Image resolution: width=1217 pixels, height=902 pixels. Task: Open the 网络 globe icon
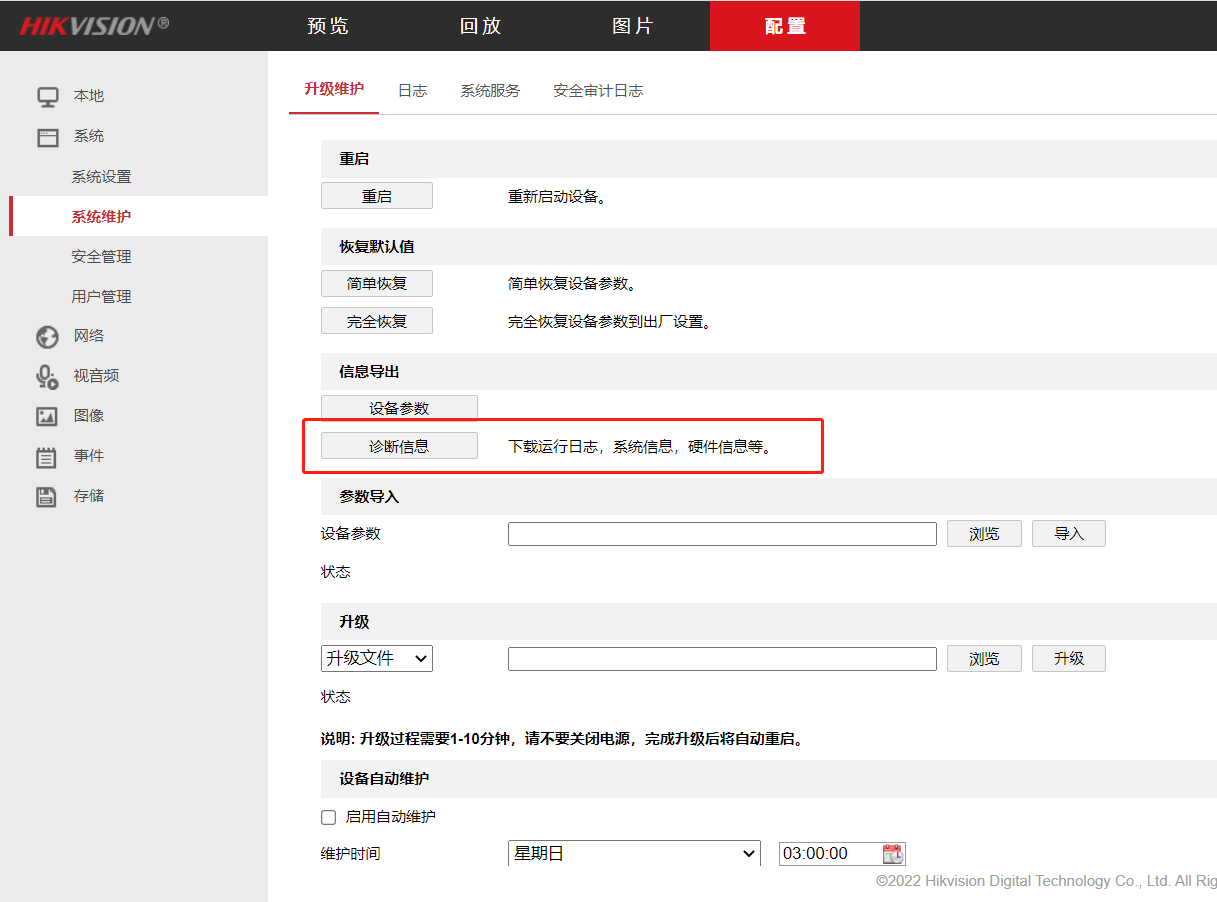47,337
